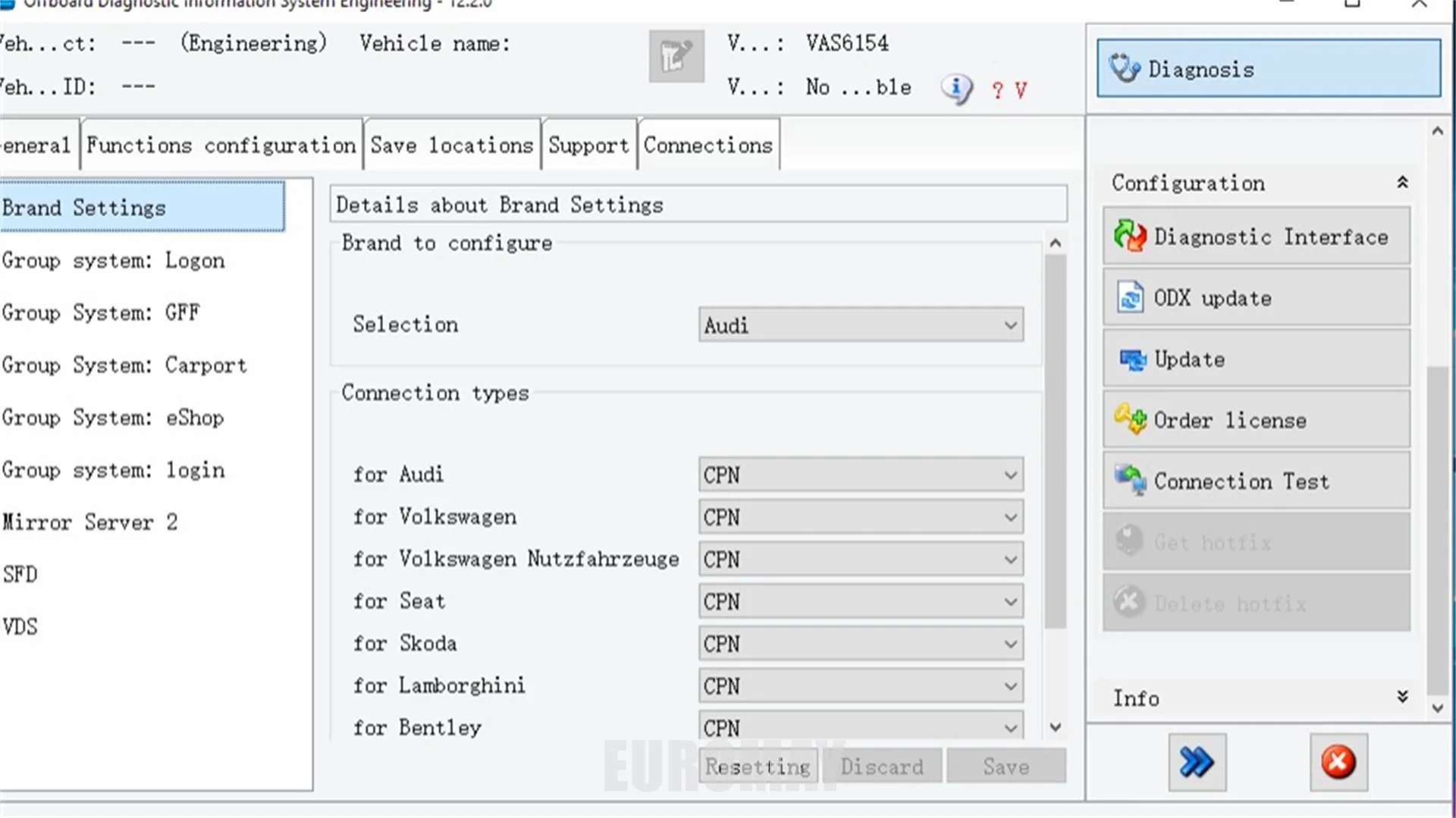This screenshot has width=1456, height=818.
Task: Click the red question mark icon
Action: tap(997, 90)
